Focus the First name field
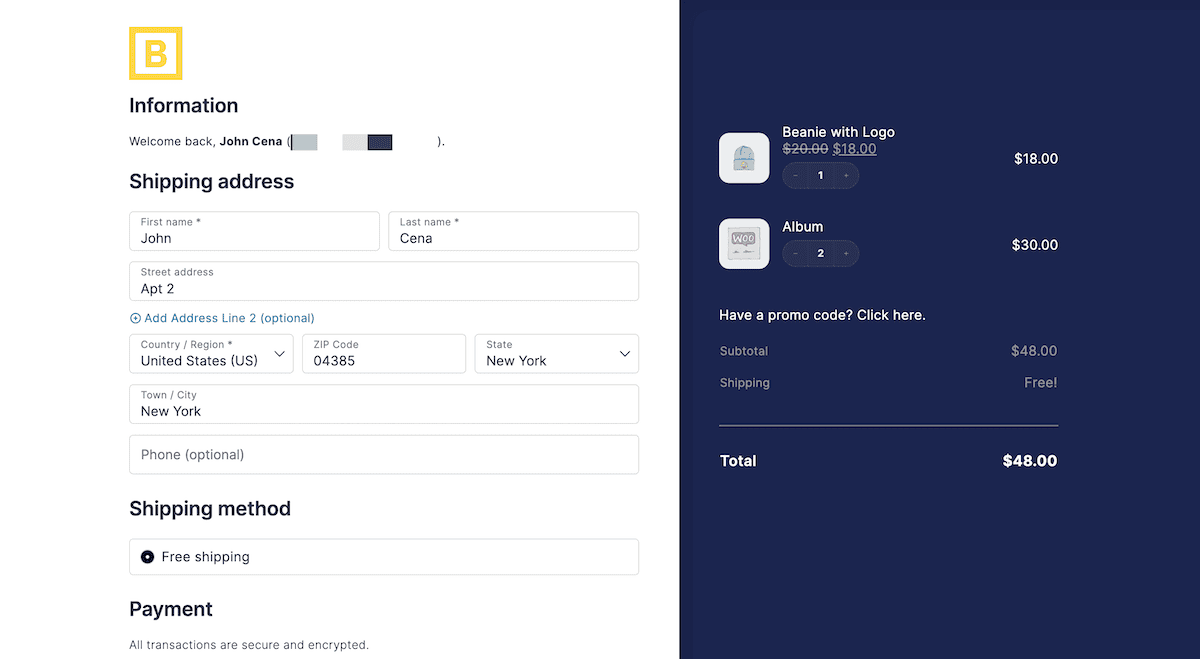This screenshot has width=1200, height=659. (x=254, y=232)
